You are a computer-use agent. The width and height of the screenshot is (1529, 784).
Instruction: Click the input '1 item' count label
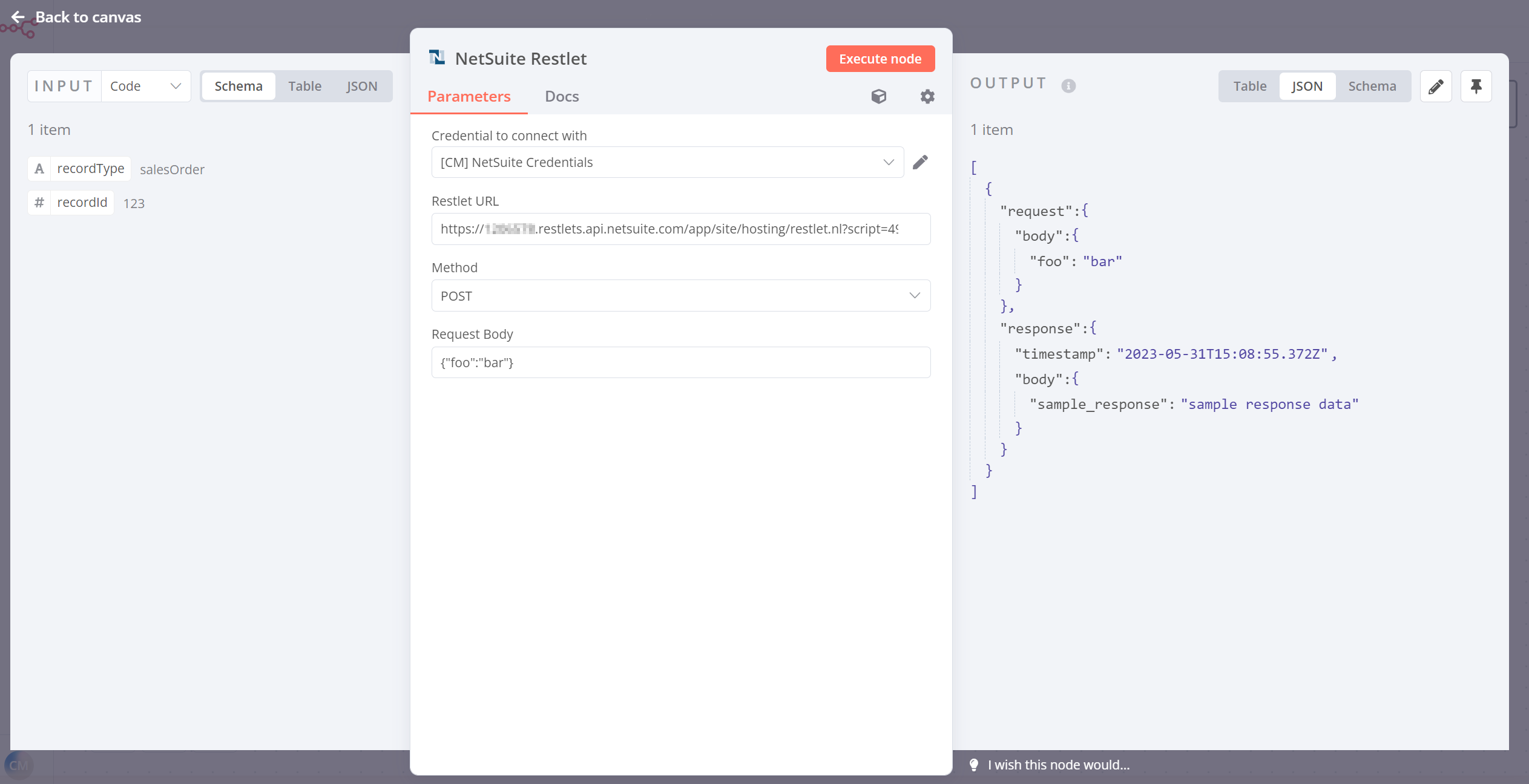pos(49,129)
